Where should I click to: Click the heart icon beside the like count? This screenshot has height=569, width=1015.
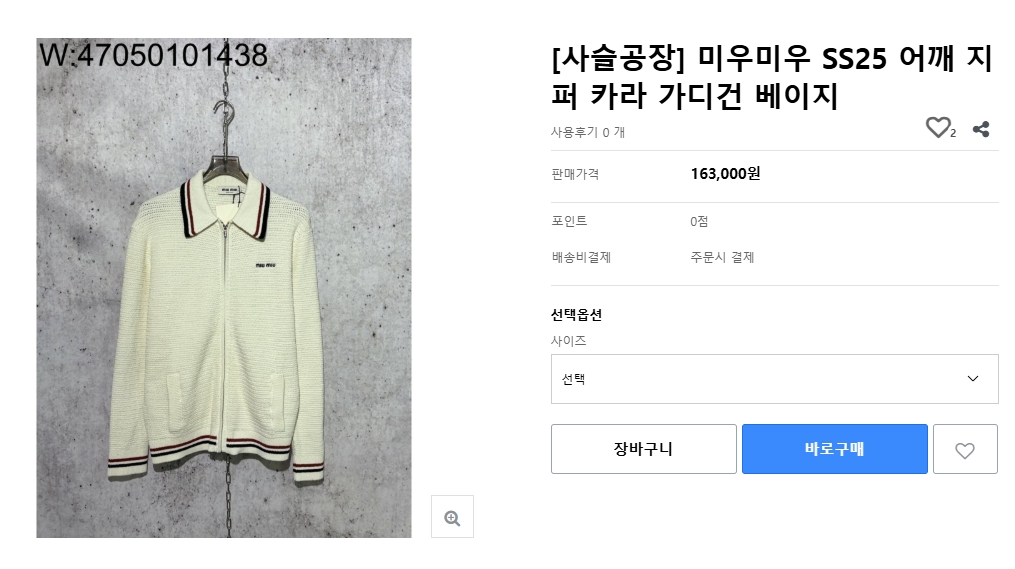pos(937,128)
